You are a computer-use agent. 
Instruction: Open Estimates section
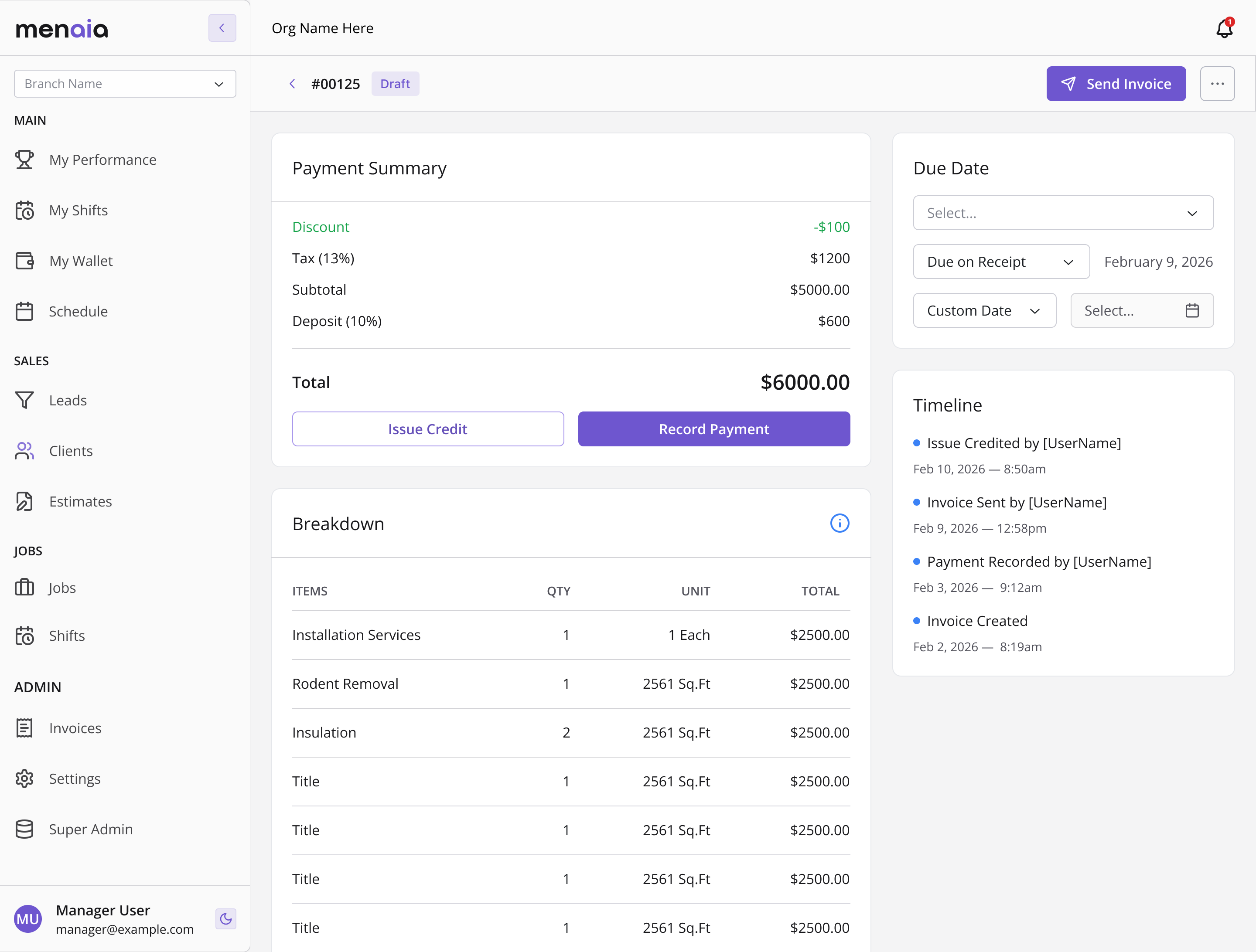(80, 501)
